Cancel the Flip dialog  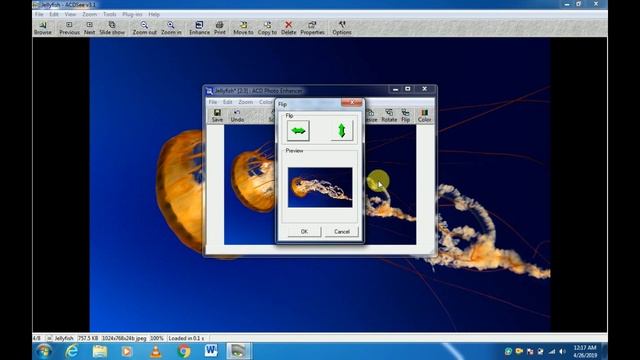[342, 231]
